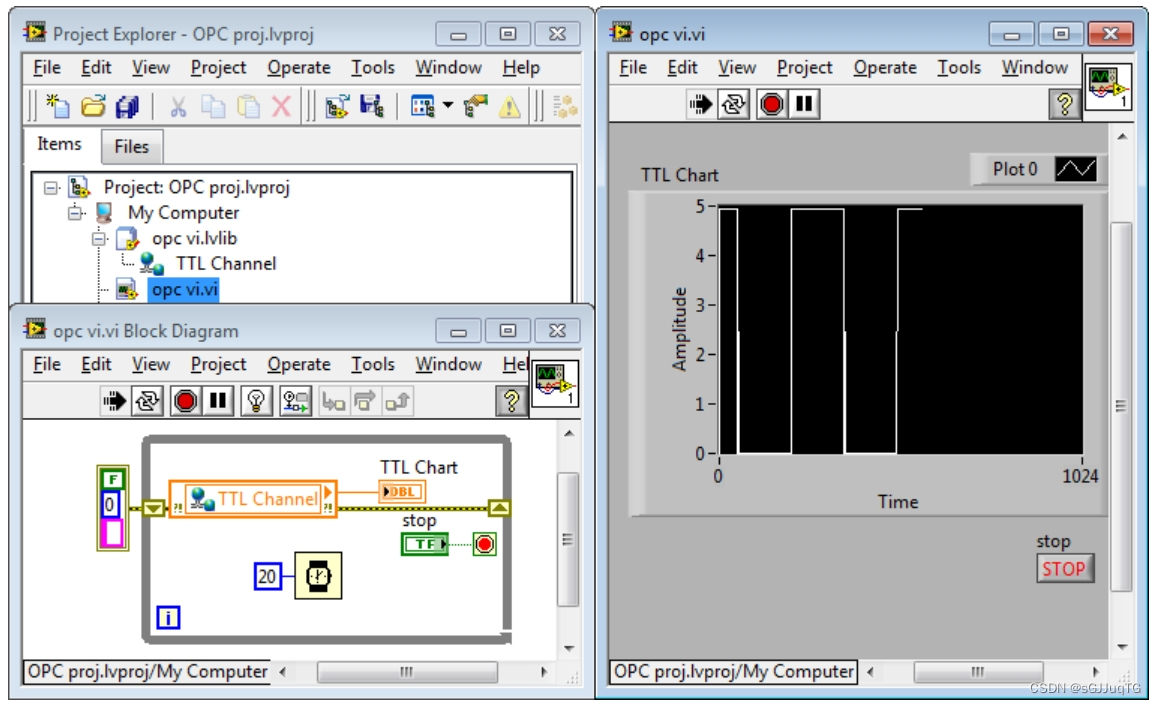This screenshot has width=1156, height=705.
Task: Click VI icon pane in front panel corner
Action: [1108, 86]
